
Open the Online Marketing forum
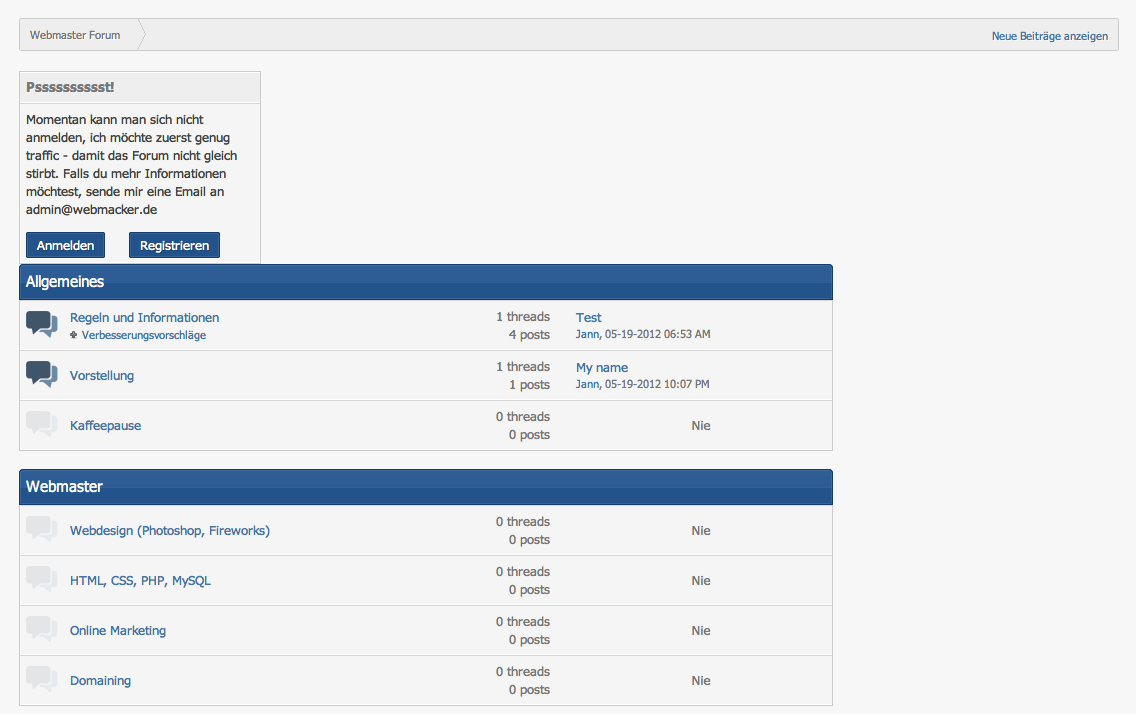pyautogui.click(x=118, y=630)
